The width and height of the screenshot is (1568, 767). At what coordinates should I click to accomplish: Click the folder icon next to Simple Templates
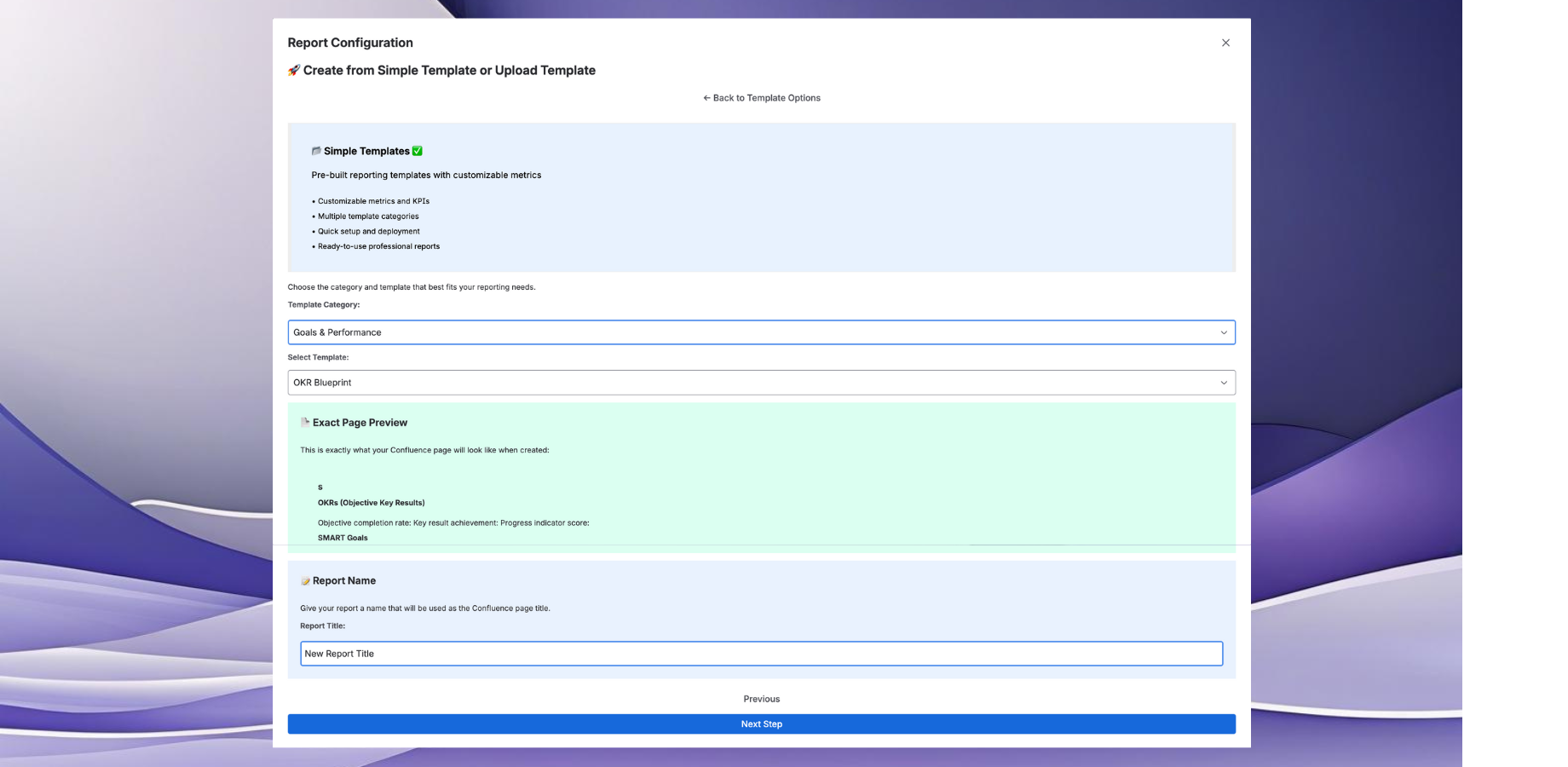point(316,151)
